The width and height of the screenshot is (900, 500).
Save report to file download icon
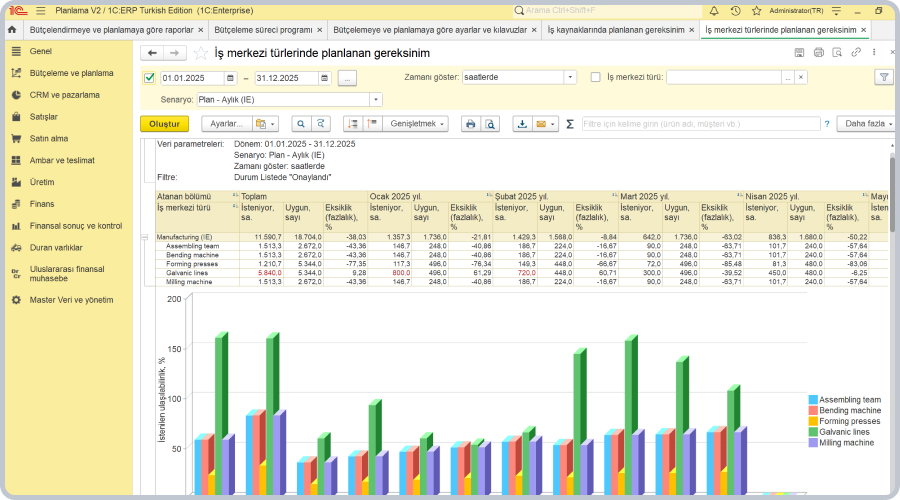(522, 123)
